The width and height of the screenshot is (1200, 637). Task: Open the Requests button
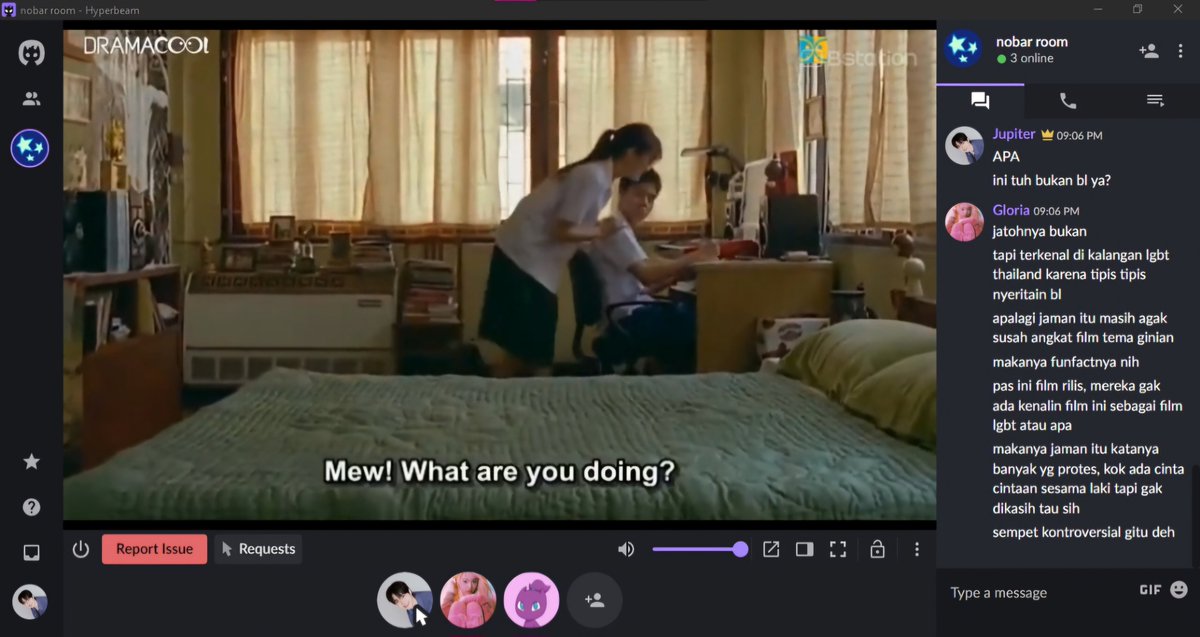[258, 549]
